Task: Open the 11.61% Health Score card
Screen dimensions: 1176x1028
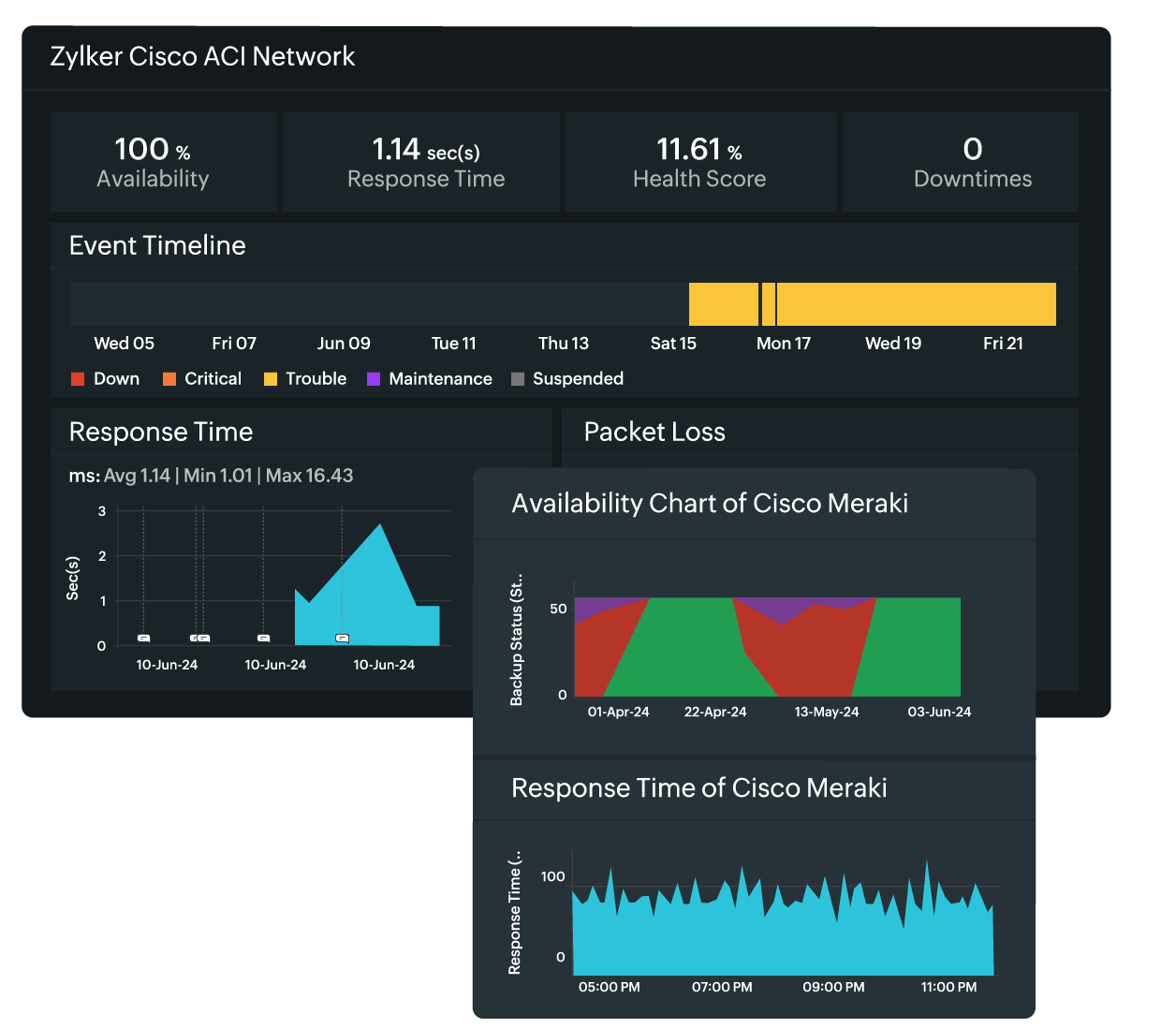Action: pos(700,161)
